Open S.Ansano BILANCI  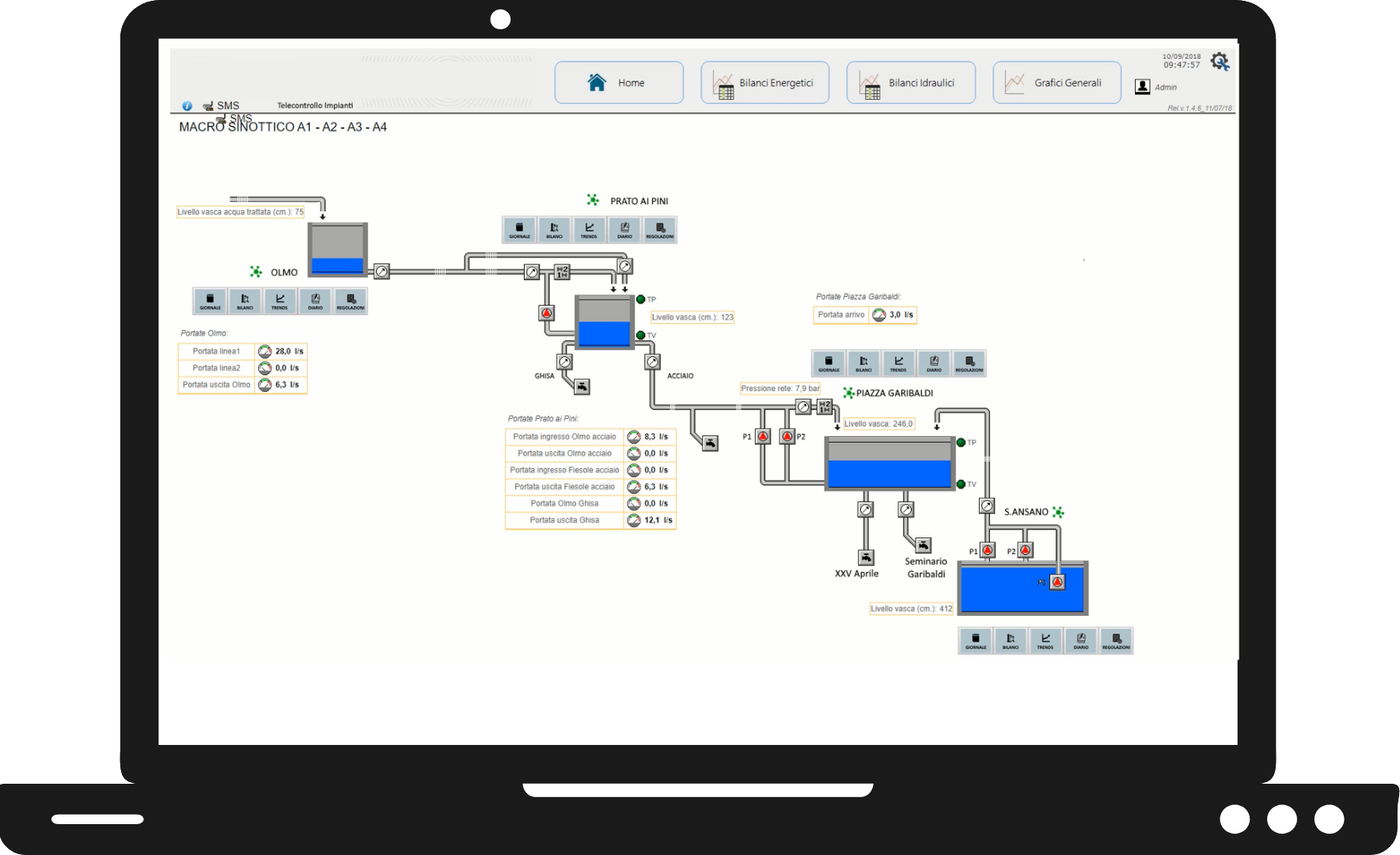click(1011, 640)
